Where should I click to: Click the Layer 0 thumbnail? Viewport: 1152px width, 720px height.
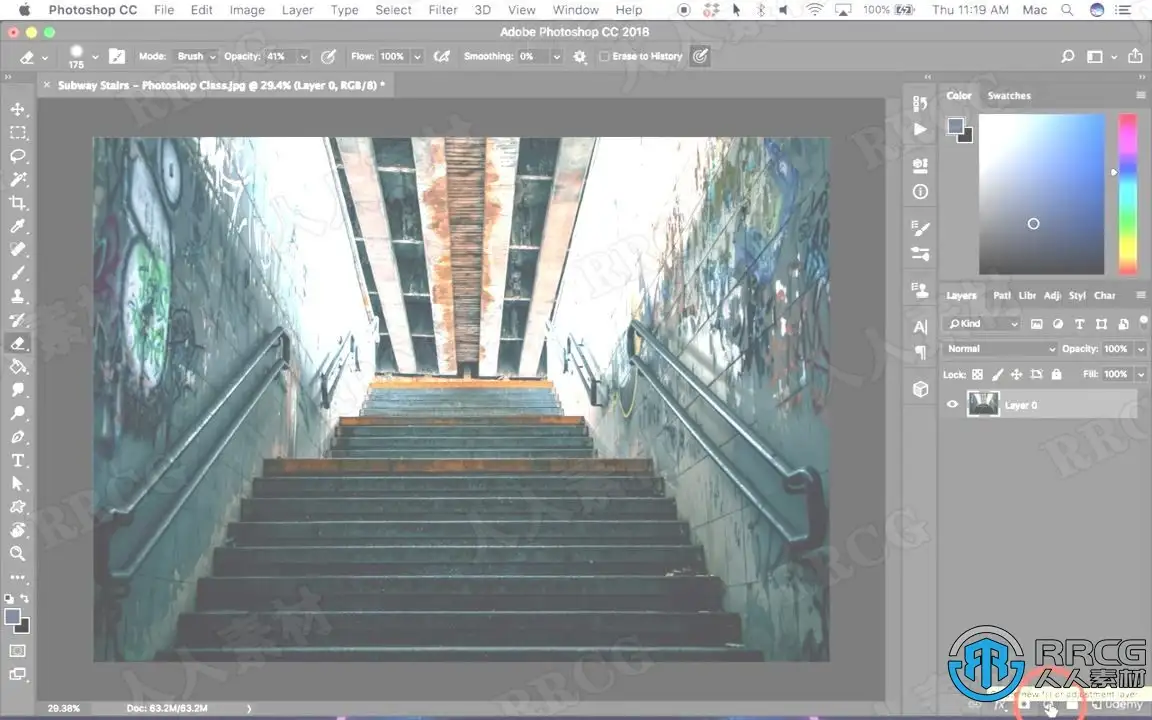tap(983, 404)
